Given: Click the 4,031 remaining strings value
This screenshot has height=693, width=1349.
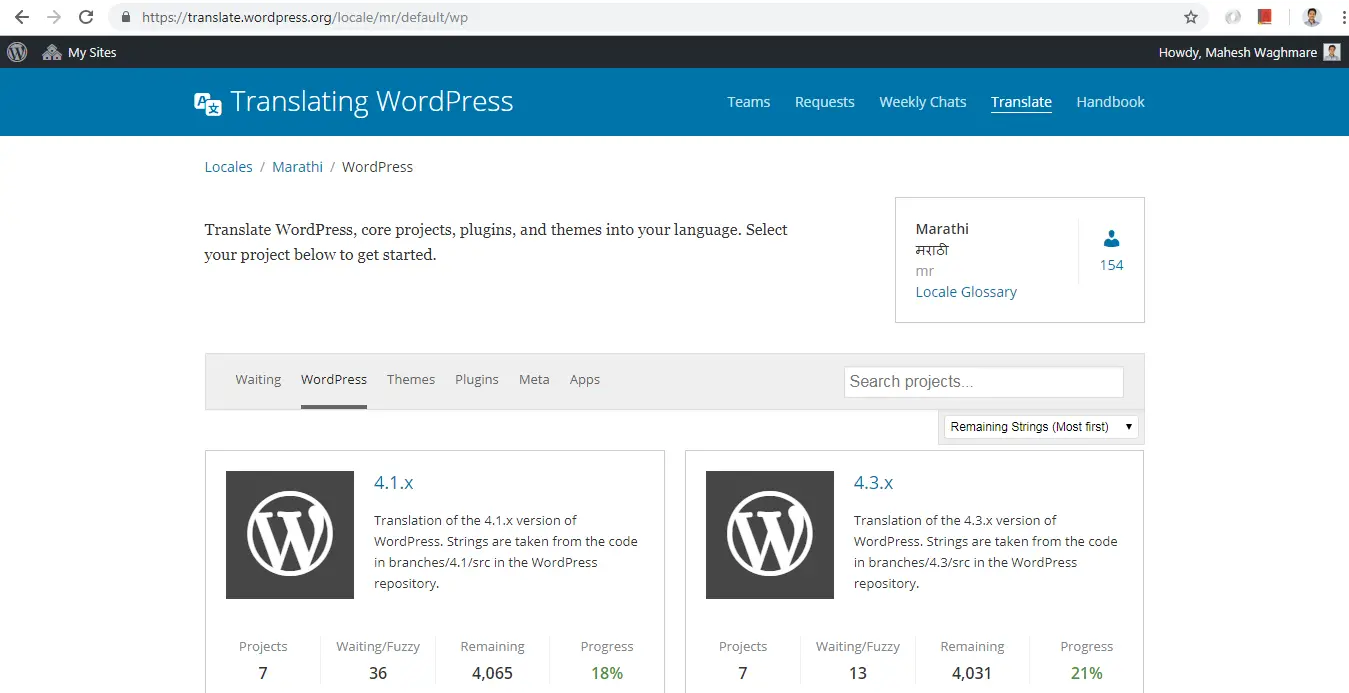Looking at the screenshot, I should pyautogui.click(x=972, y=673).
